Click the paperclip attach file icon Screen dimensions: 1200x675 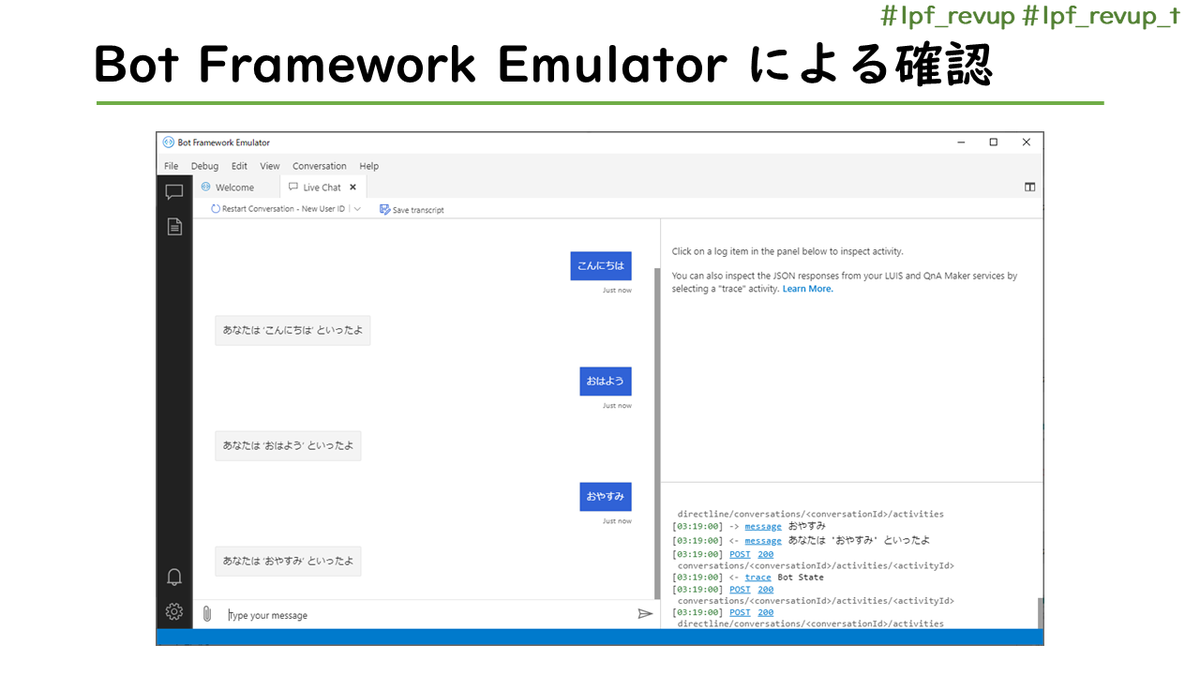click(x=207, y=614)
